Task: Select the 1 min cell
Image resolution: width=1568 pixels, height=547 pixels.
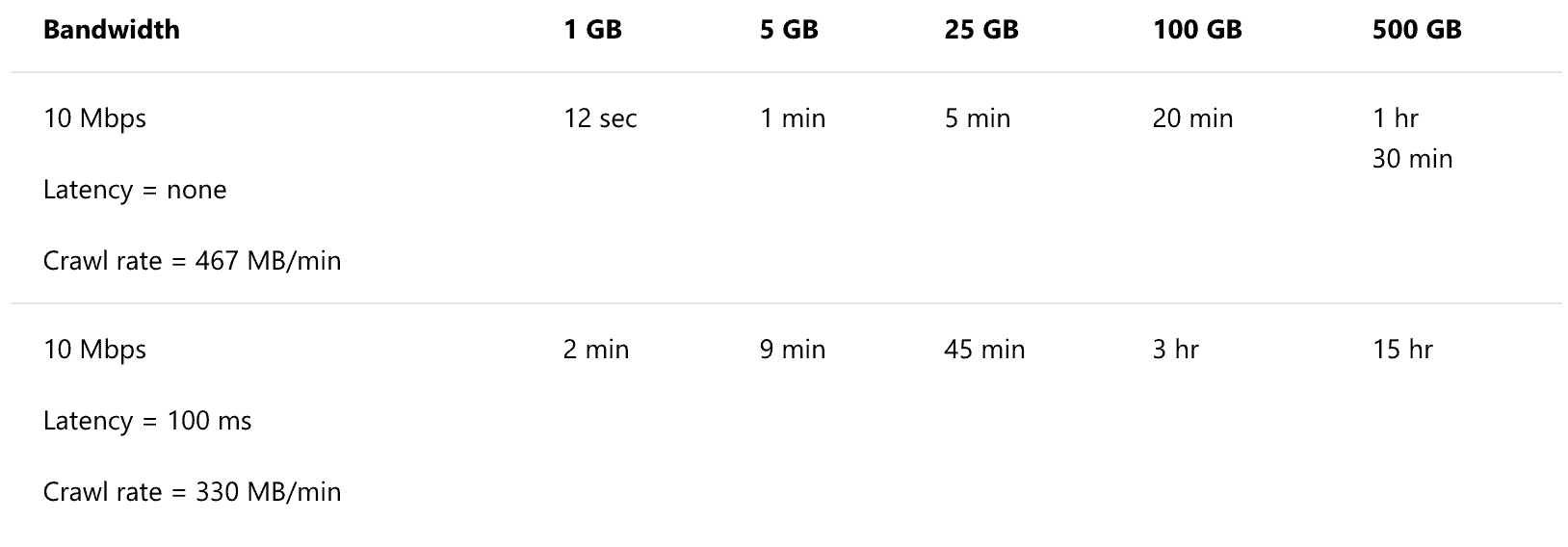Action: pyautogui.click(x=793, y=118)
